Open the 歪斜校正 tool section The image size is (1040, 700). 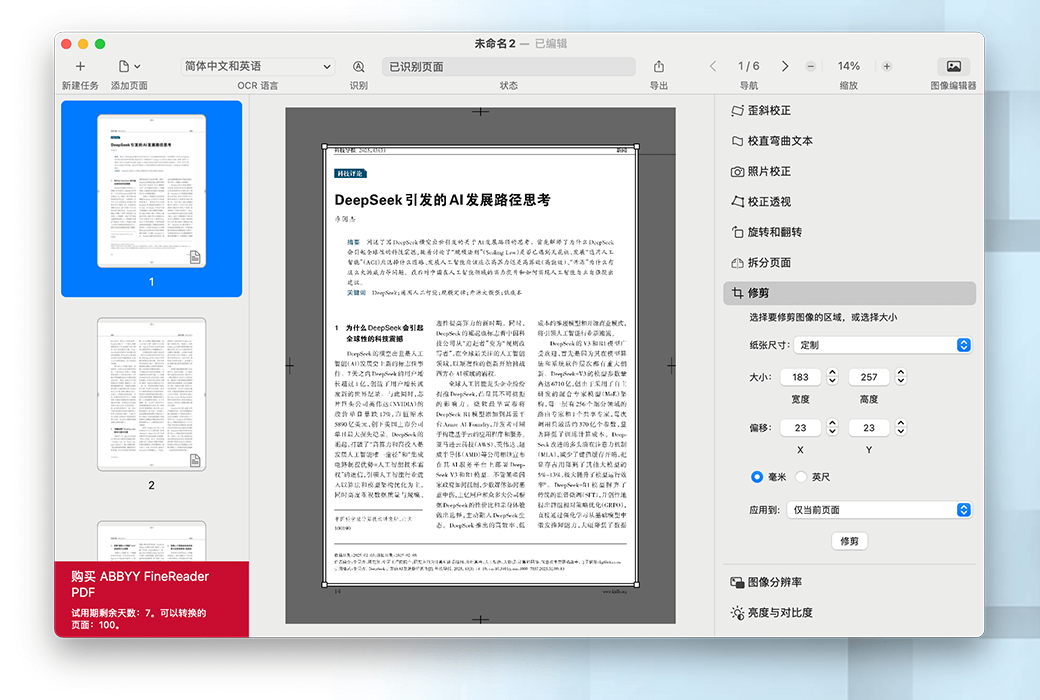tap(769, 111)
